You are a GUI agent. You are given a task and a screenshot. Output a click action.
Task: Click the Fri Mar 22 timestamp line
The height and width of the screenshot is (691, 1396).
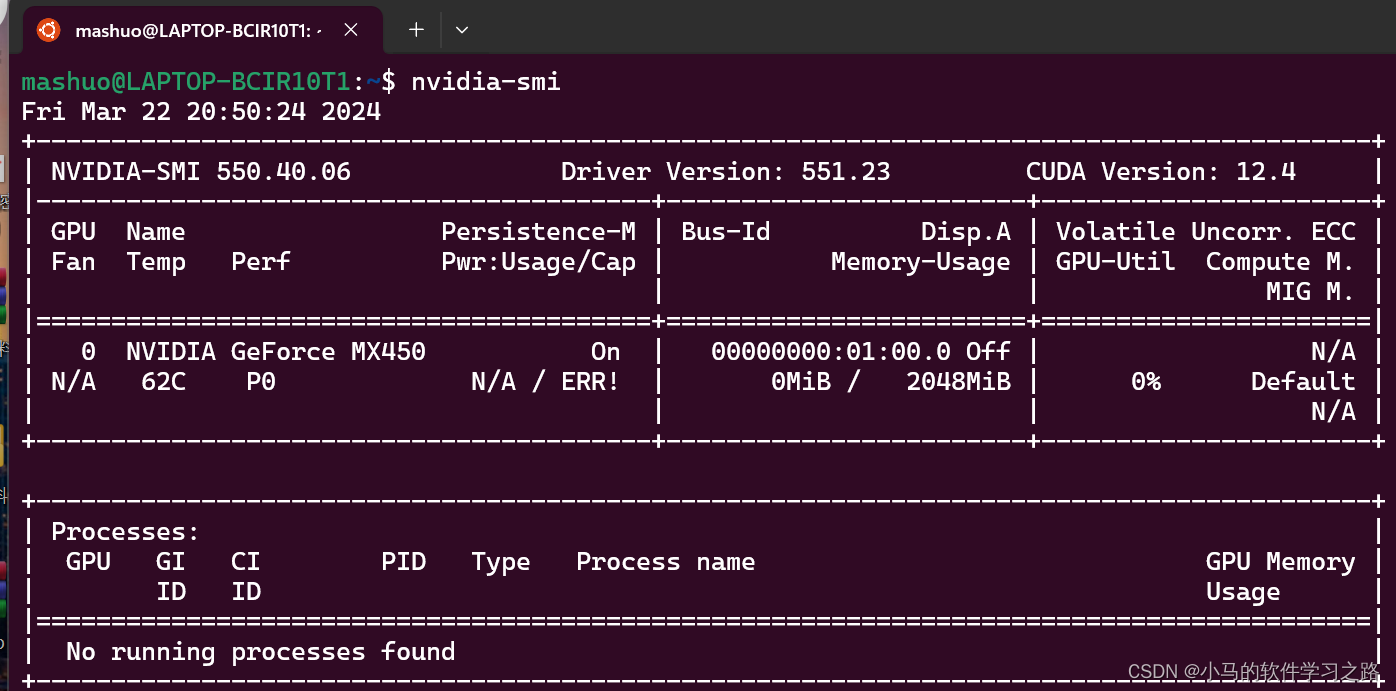point(200,111)
